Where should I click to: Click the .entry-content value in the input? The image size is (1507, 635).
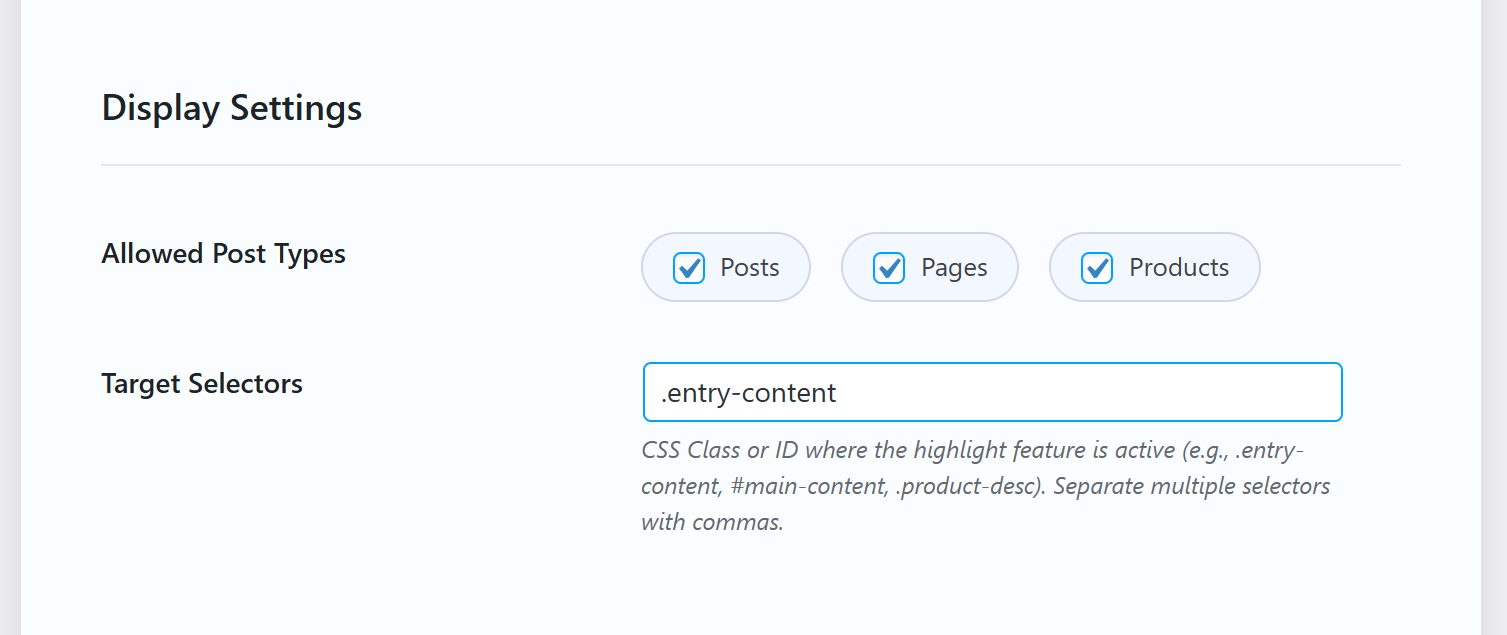point(748,392)
